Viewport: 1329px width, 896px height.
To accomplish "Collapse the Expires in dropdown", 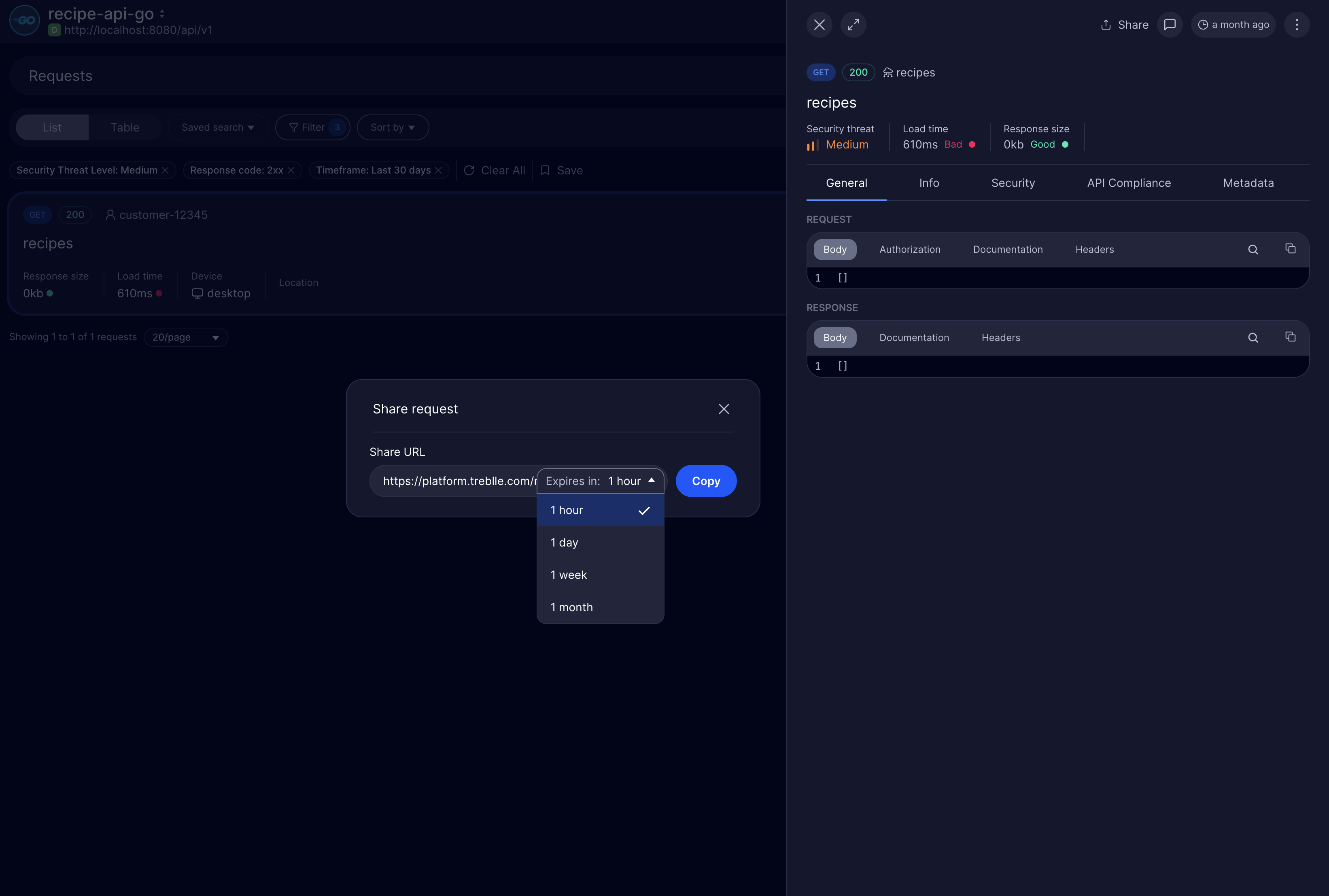I will pyautogui.click(x=600, y=481).
